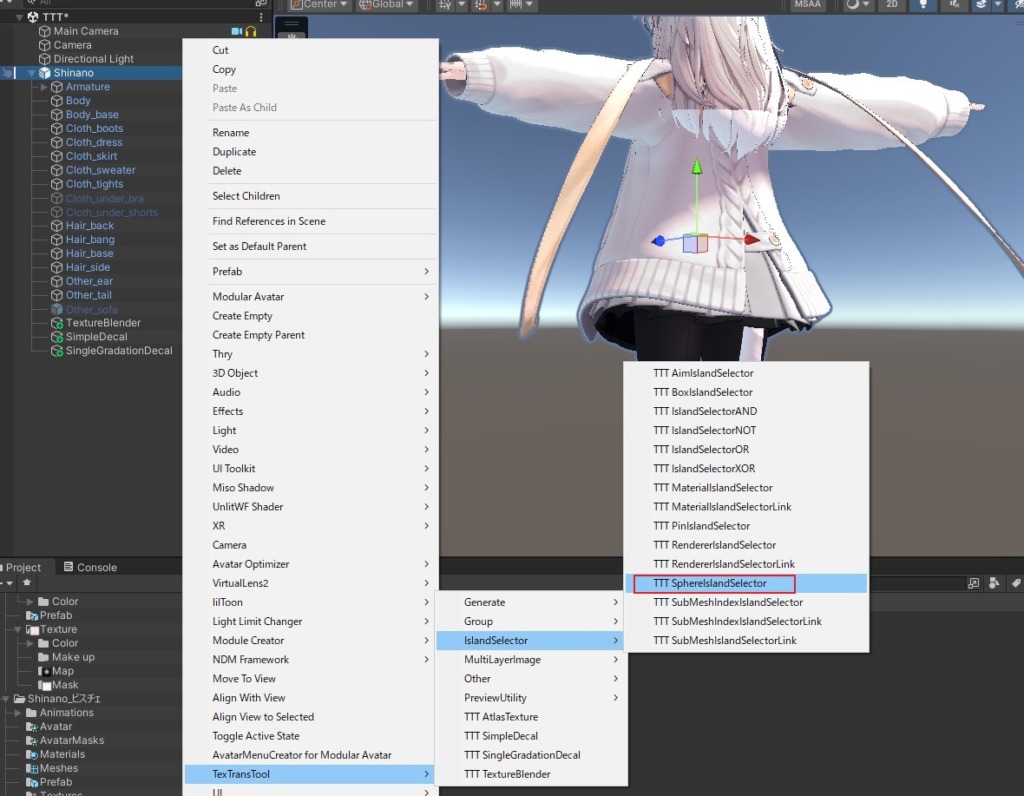Expand the Armature tree item
The width and height of the screenshot is (1024, 796).
click(x=44, y=87)
